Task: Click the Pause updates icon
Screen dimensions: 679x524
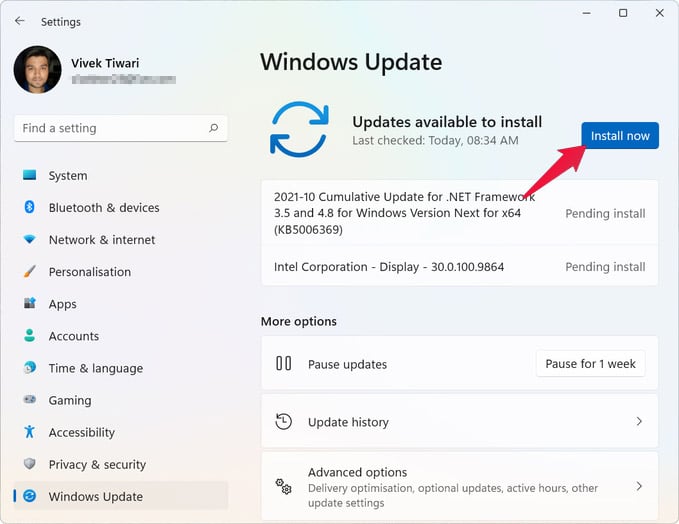Action: coord(284,363)
